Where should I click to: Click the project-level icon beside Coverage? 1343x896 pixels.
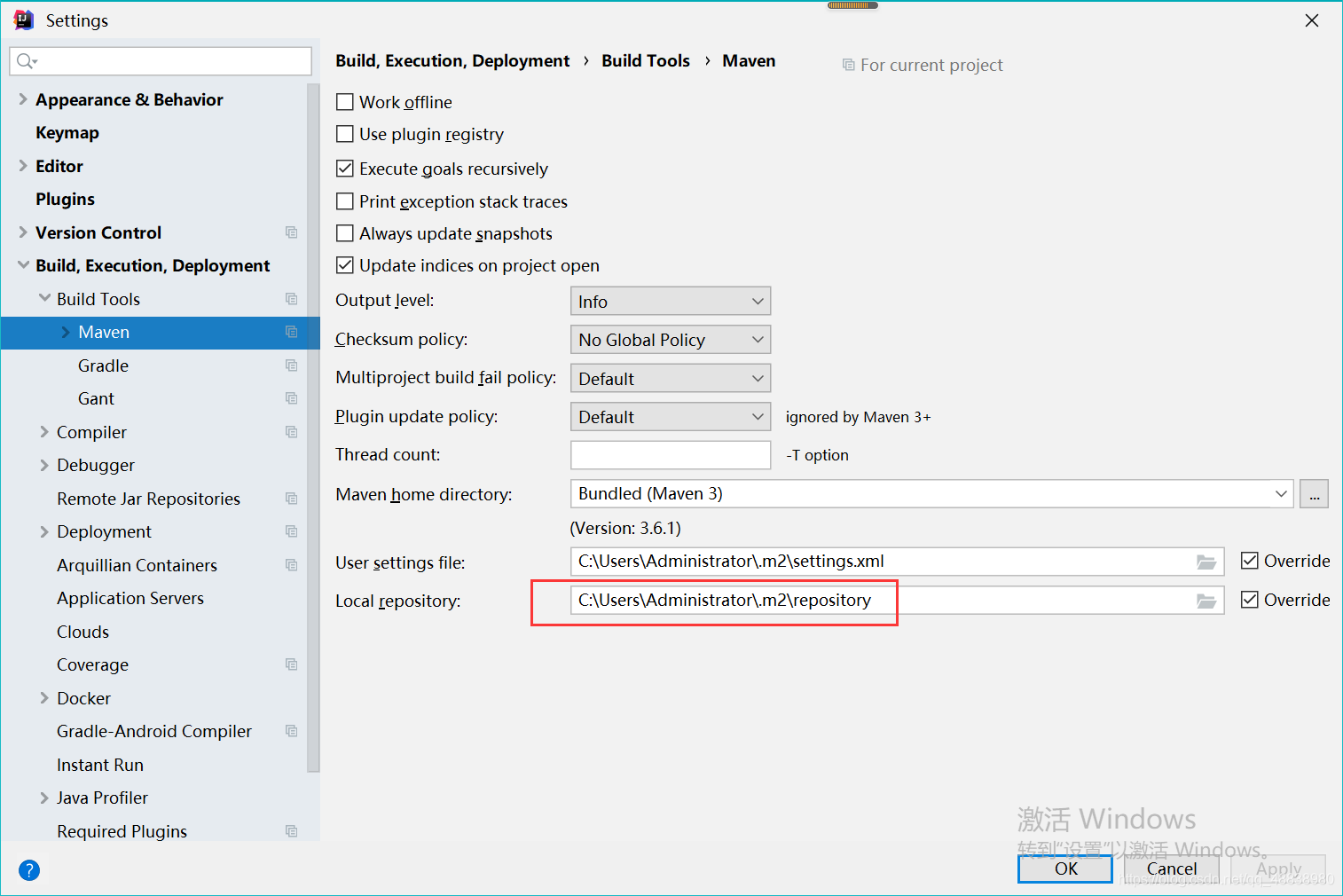tap(291, 664)
